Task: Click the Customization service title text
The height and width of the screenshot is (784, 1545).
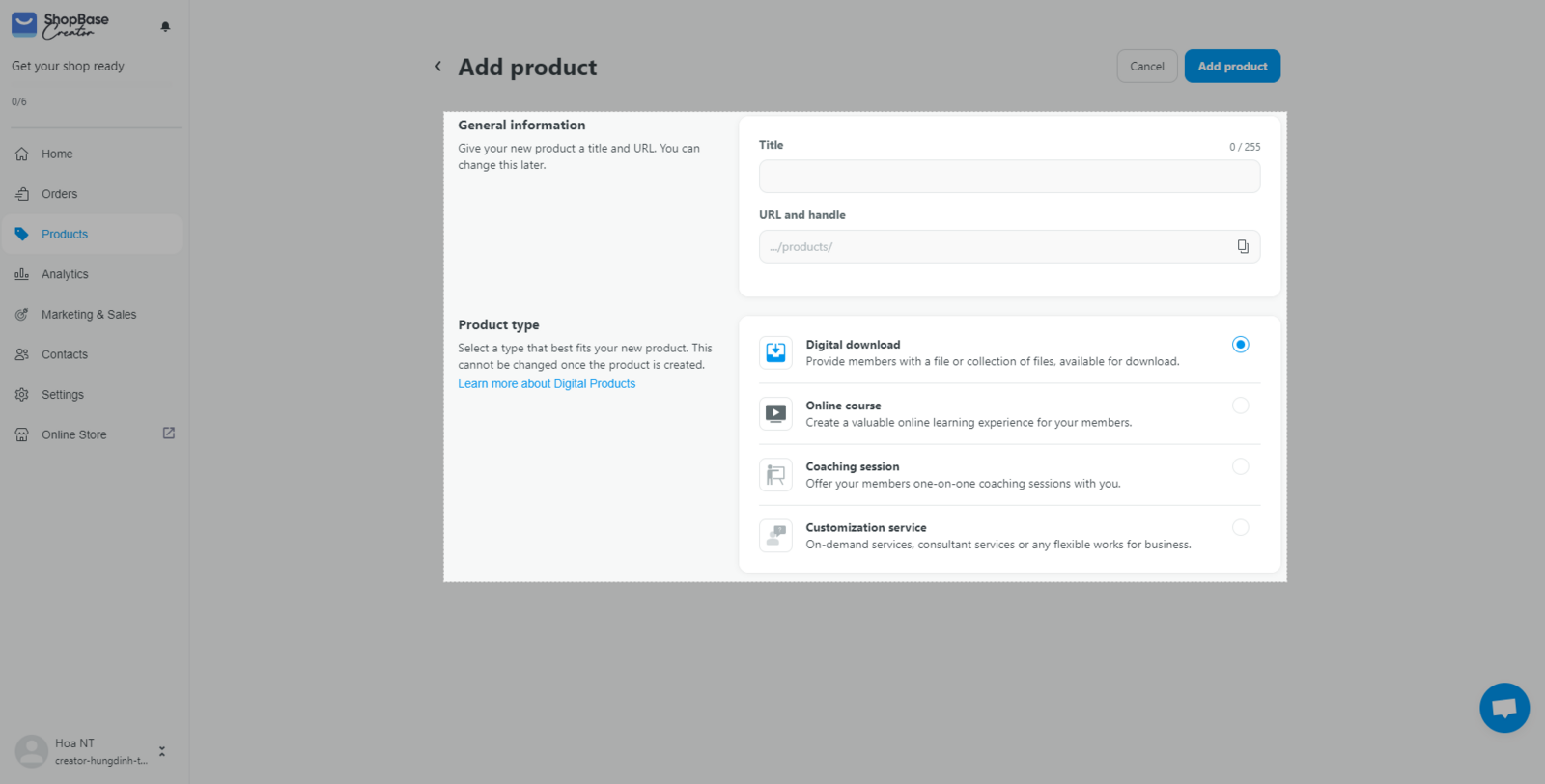Action: coord(865,528)
